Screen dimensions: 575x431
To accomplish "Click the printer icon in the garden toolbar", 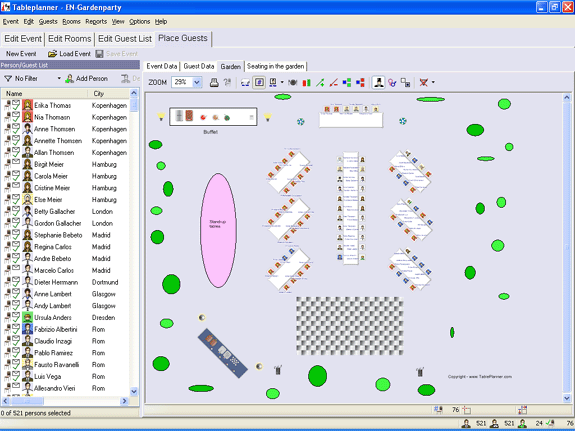I will click(x=214, y=83).
